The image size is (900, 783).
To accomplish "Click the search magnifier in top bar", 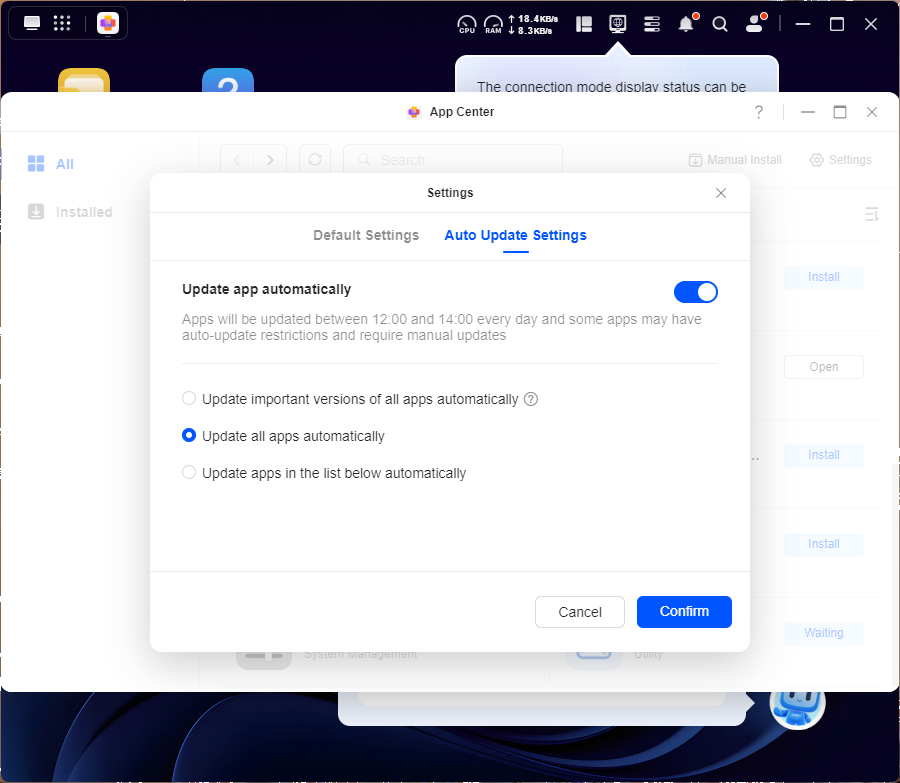I will pos(720,24).
